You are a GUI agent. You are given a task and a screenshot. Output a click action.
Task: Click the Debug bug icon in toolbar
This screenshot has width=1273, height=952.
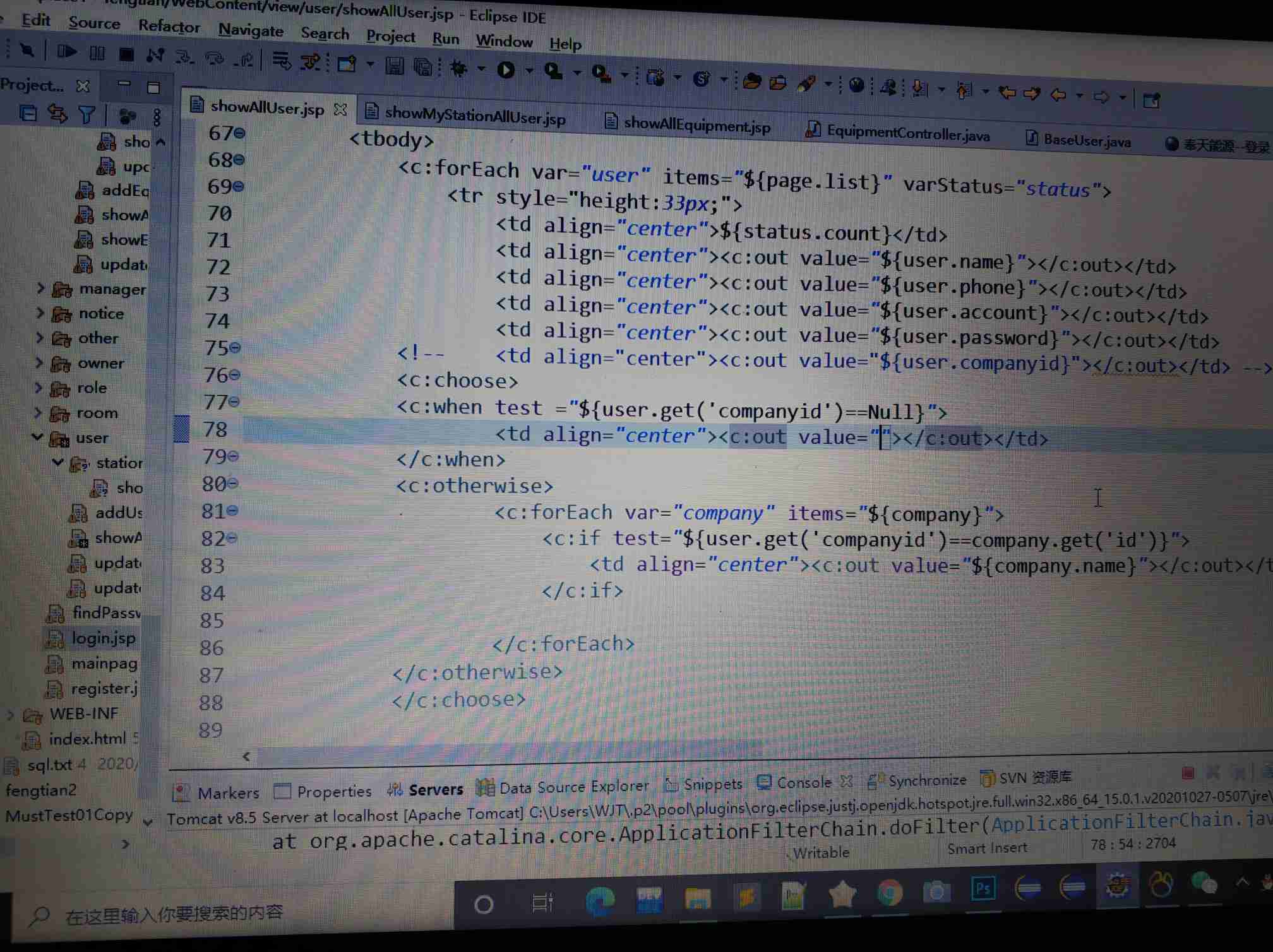tap(459, 68)
